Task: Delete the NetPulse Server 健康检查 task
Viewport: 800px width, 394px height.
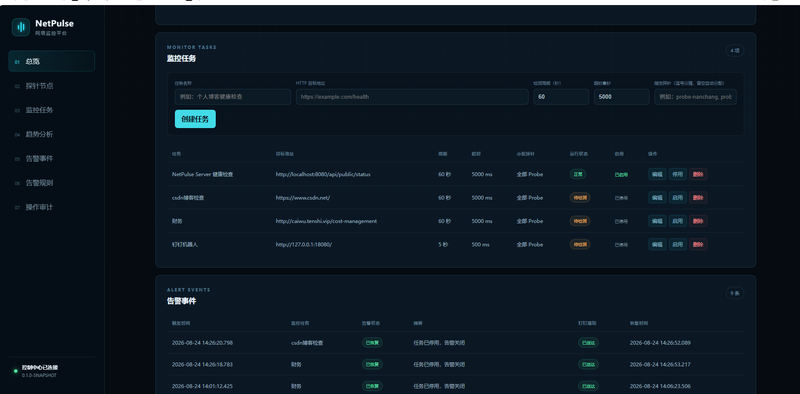Action: (x=698, y=174)
